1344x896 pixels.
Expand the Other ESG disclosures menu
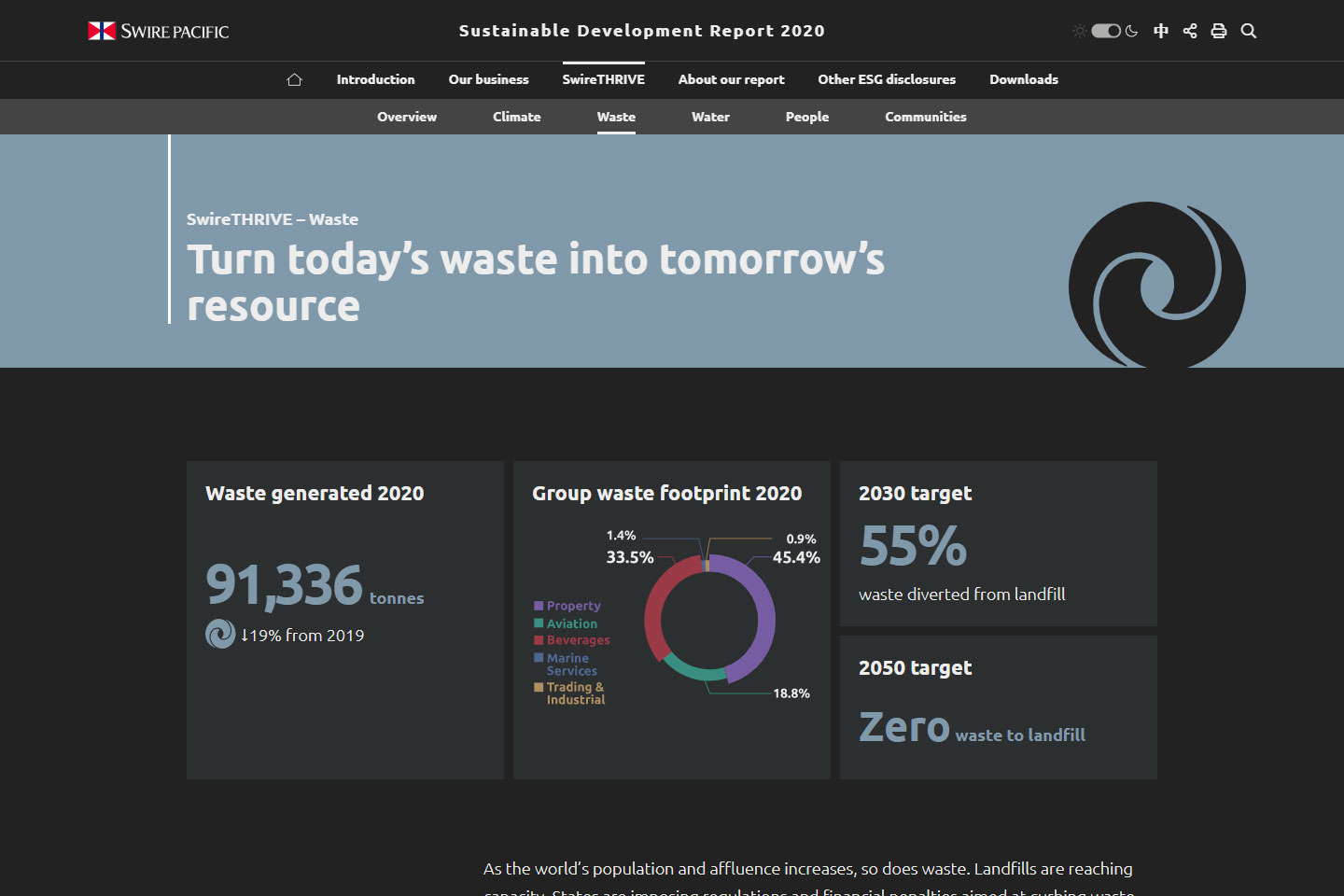coord(887,80)
